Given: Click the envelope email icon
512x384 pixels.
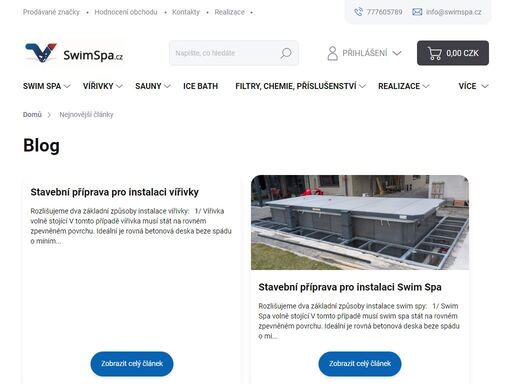Looking at the screenshot, I should pyautogui.click(x=417, y=12).
